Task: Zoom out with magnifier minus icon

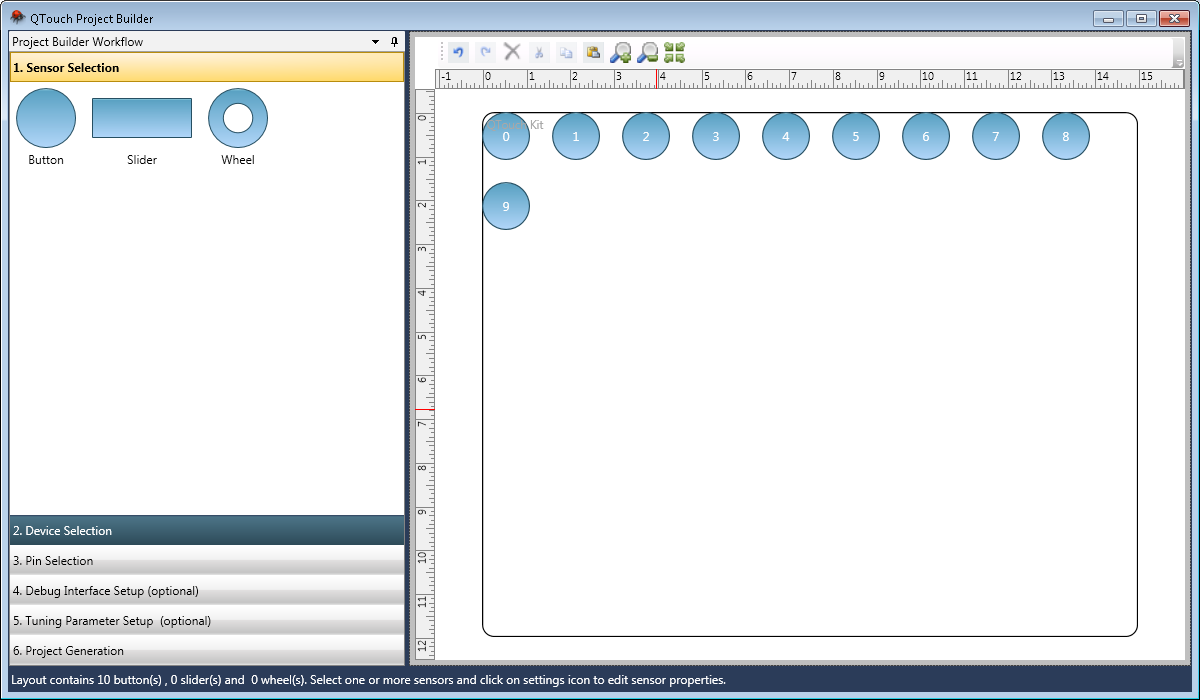Action: (647, 52)
